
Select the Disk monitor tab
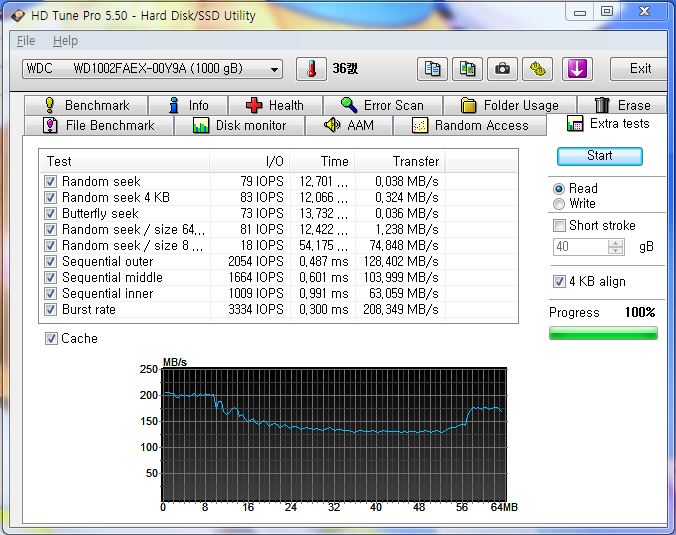pyautogui.click(x=240, y=125)
